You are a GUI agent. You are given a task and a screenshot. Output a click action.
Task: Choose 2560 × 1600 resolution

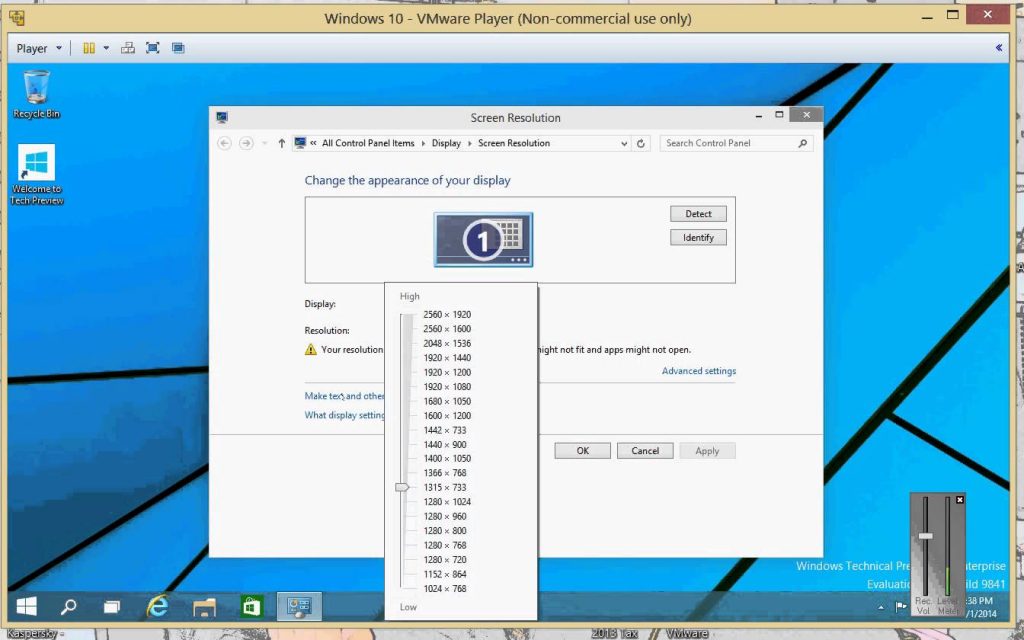coord(447,329)
